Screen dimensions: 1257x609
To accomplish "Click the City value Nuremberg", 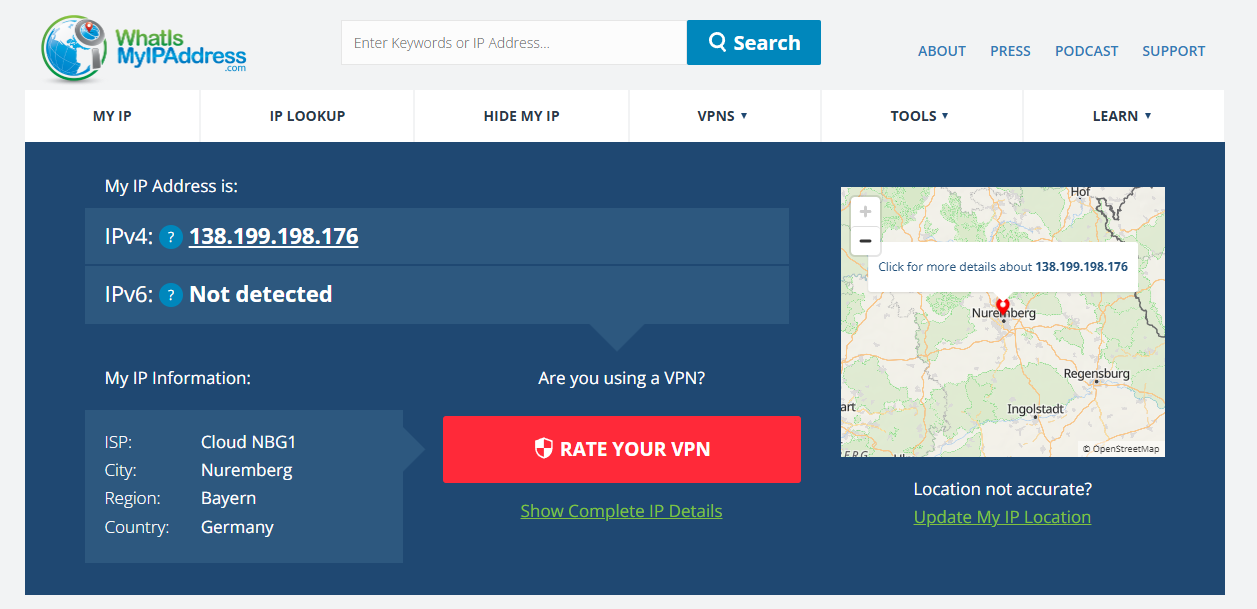I will coord(246,470).
